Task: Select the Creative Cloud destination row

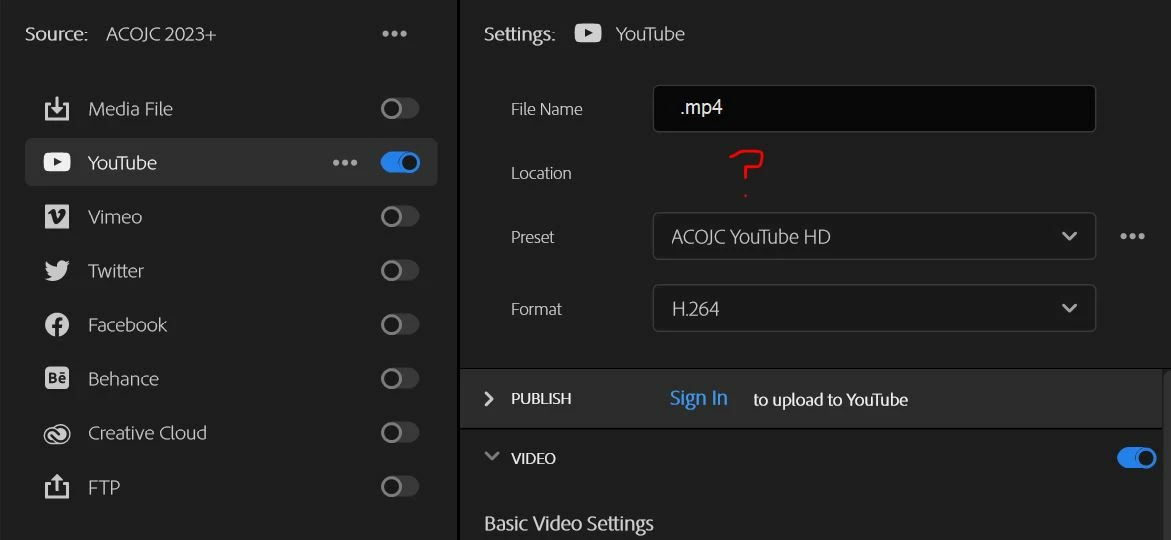Action: click(x=231, y=432)
